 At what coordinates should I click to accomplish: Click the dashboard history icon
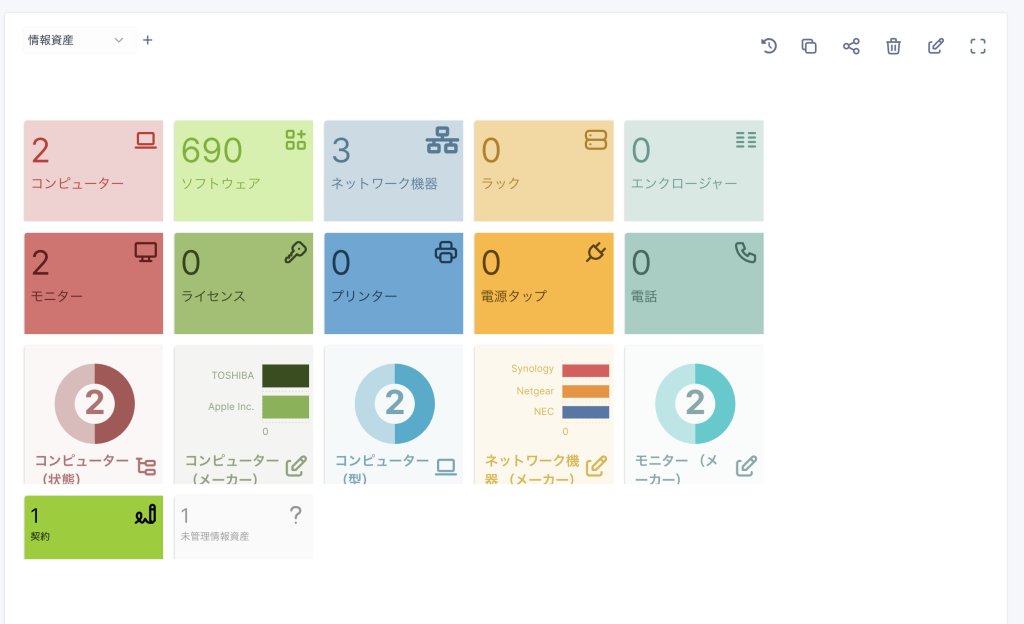click(769, 46)
